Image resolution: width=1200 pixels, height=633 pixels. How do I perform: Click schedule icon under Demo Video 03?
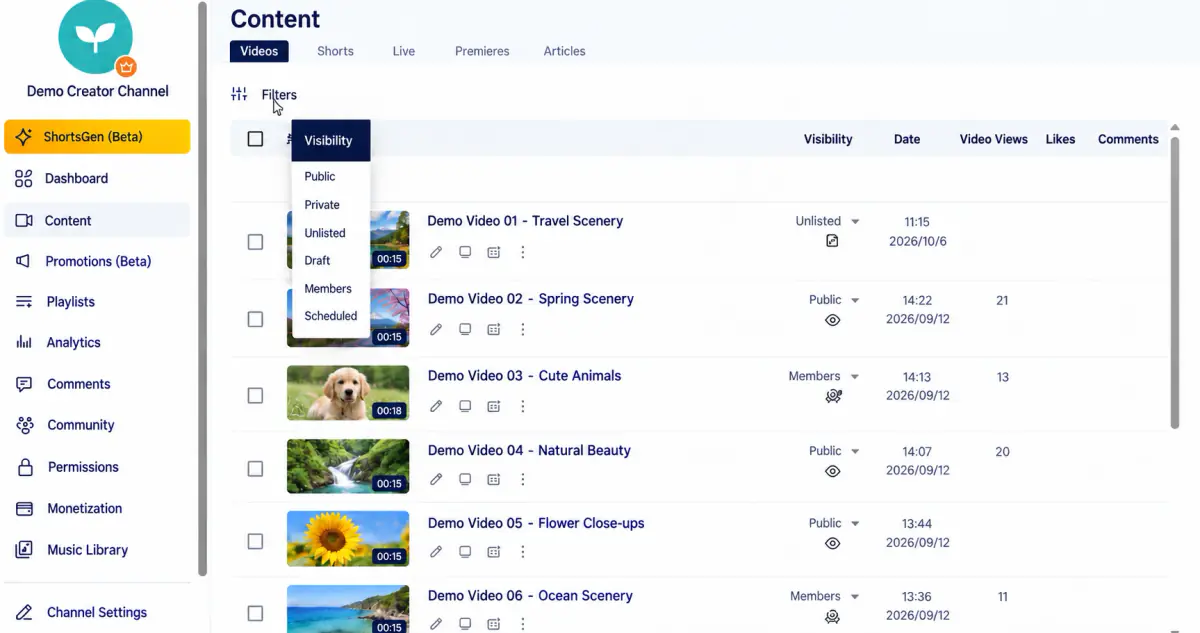pos(493,406)
